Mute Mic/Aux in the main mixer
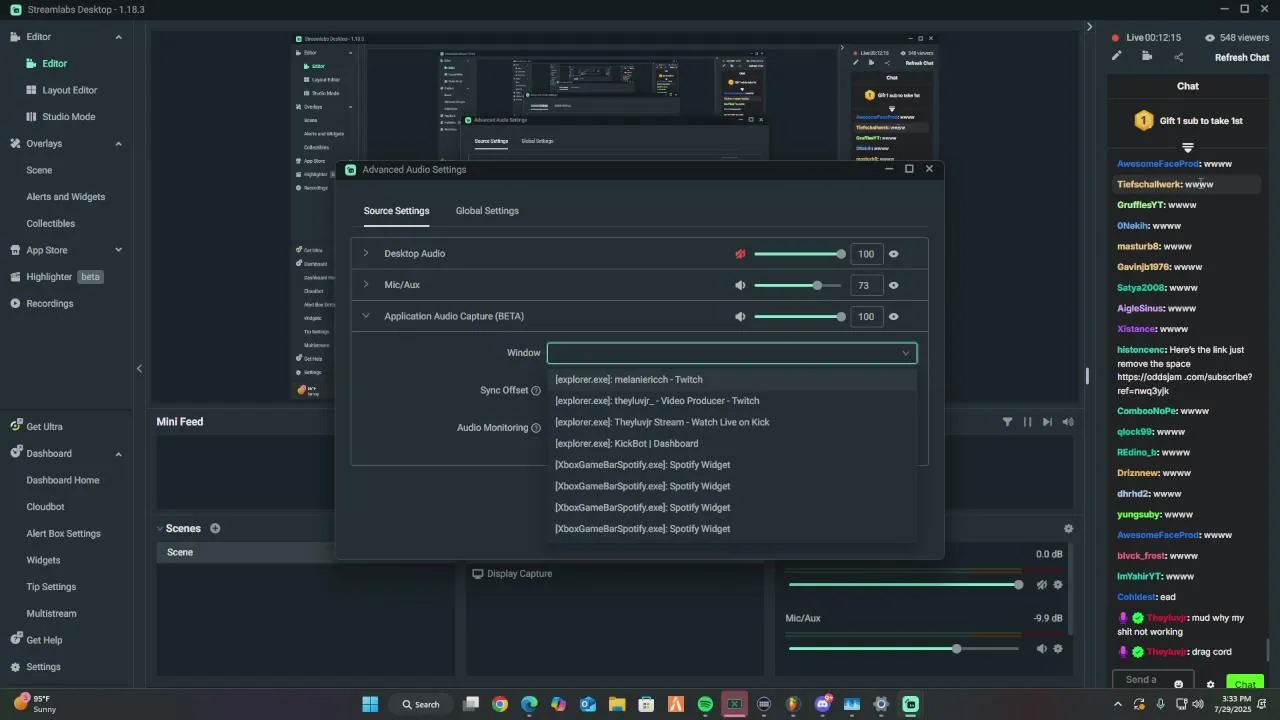 [1041, 648]
